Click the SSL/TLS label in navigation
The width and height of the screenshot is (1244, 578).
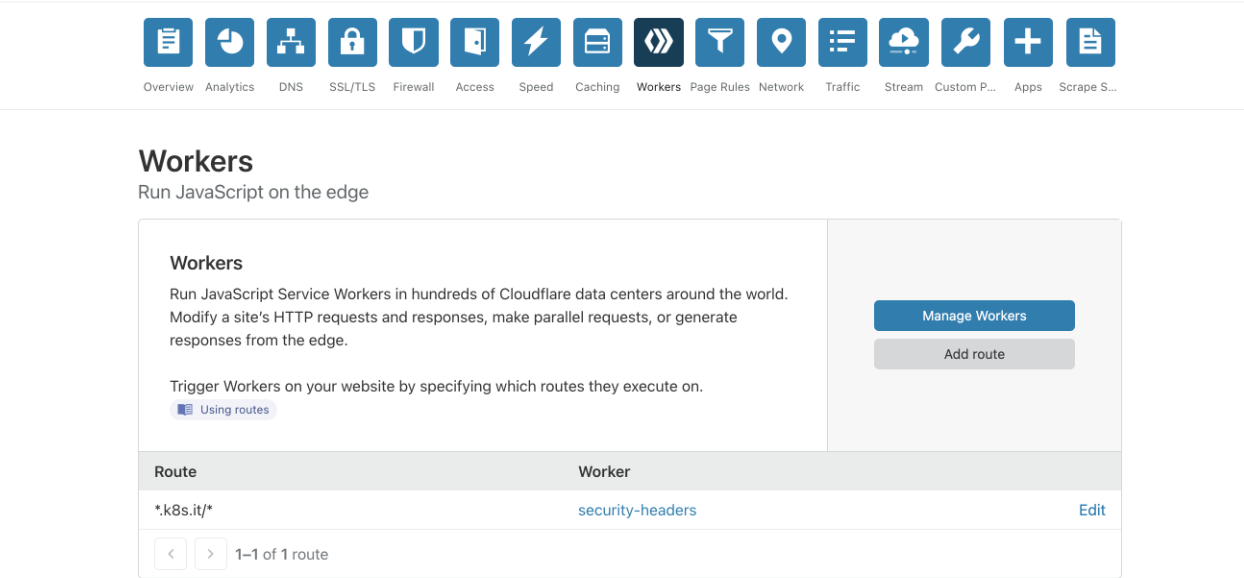pos(352,87)
